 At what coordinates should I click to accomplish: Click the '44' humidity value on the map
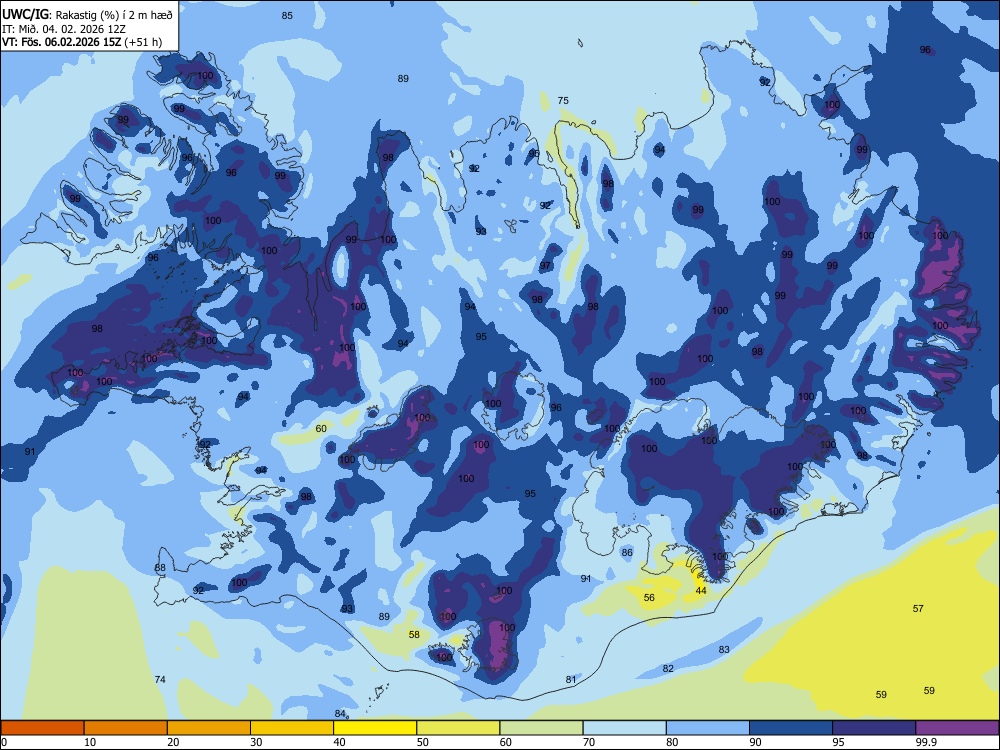click(701, 591)
